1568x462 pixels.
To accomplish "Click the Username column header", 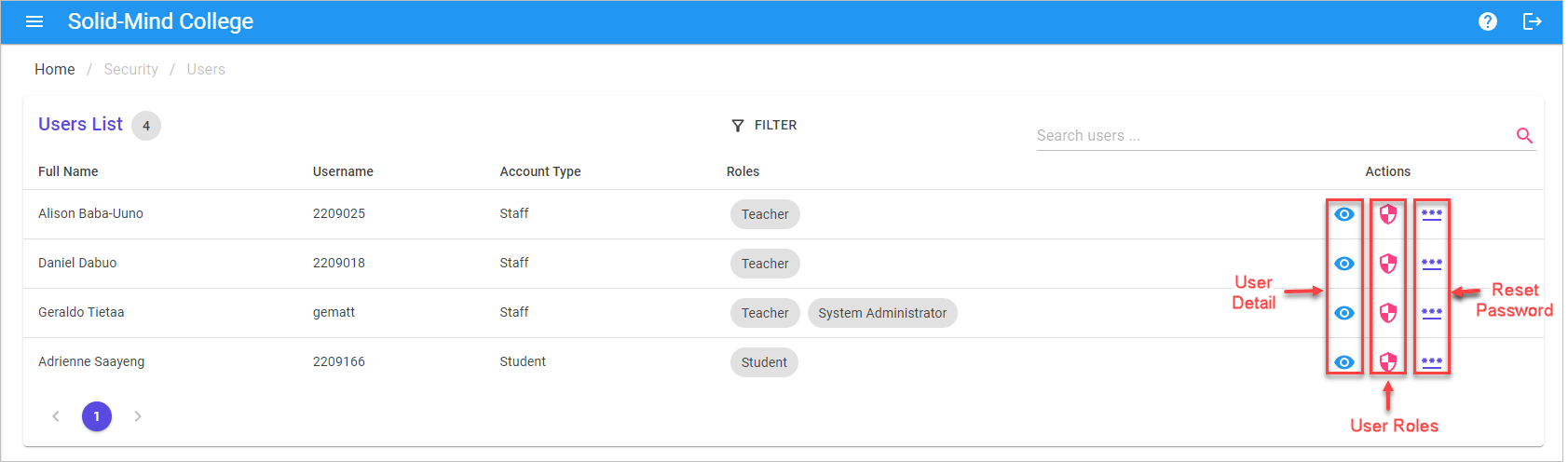I will [x=343, y=171].
